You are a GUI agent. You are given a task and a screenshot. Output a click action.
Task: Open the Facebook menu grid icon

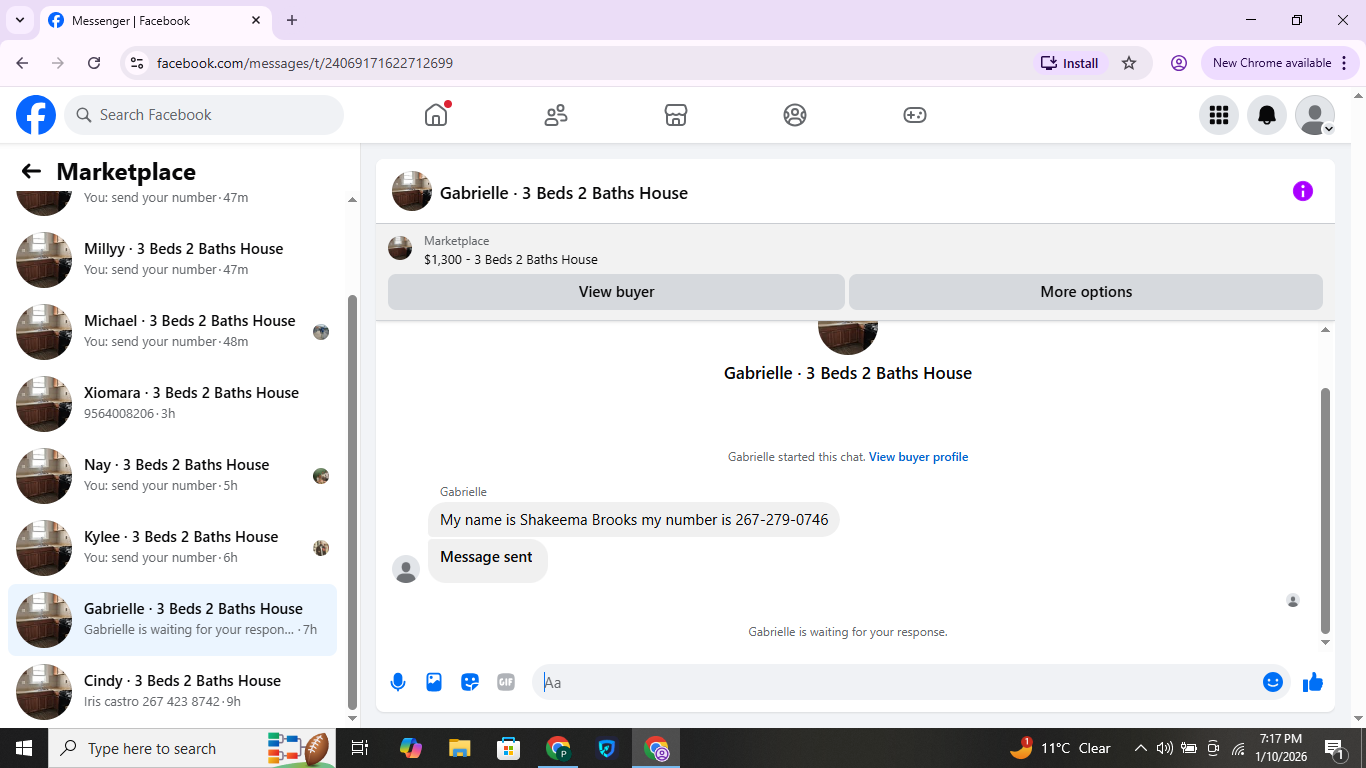click(x=1219, y=115)
